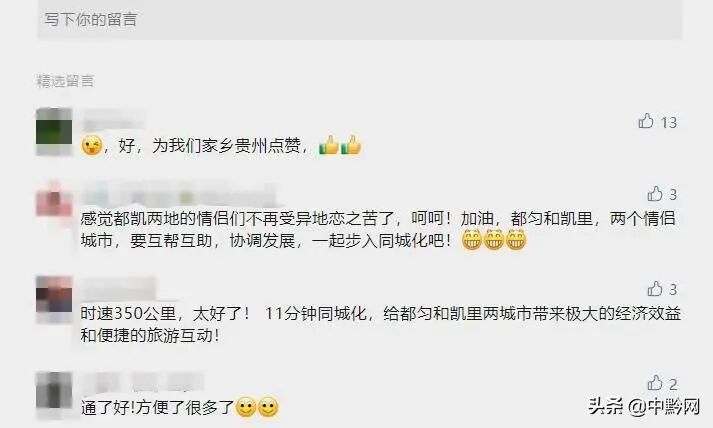Open the third commenter's dark avatar

click(x=54, y=299)
